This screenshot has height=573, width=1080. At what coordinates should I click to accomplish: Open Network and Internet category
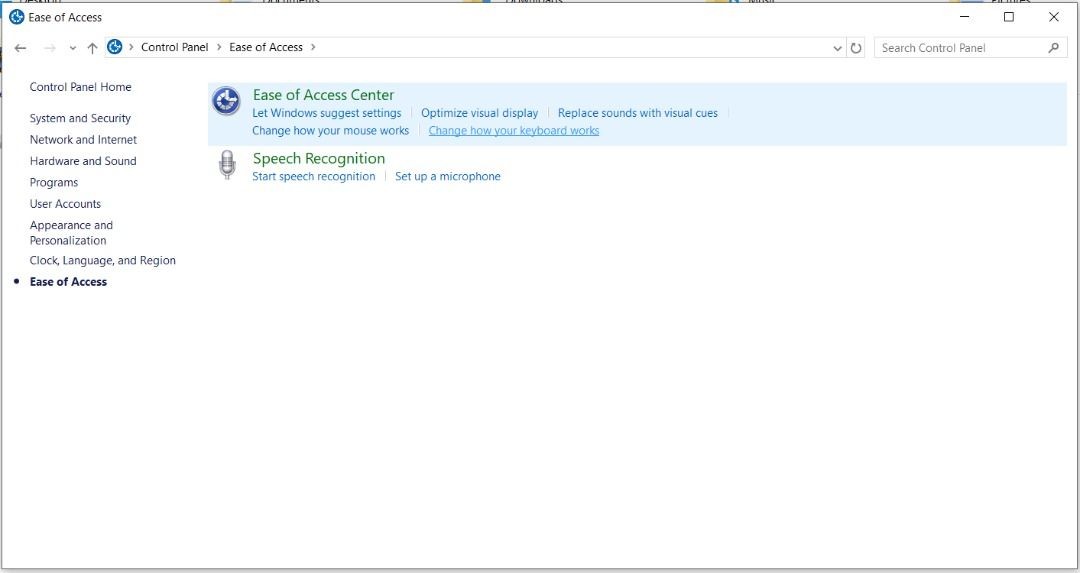(x=83, y=139)
